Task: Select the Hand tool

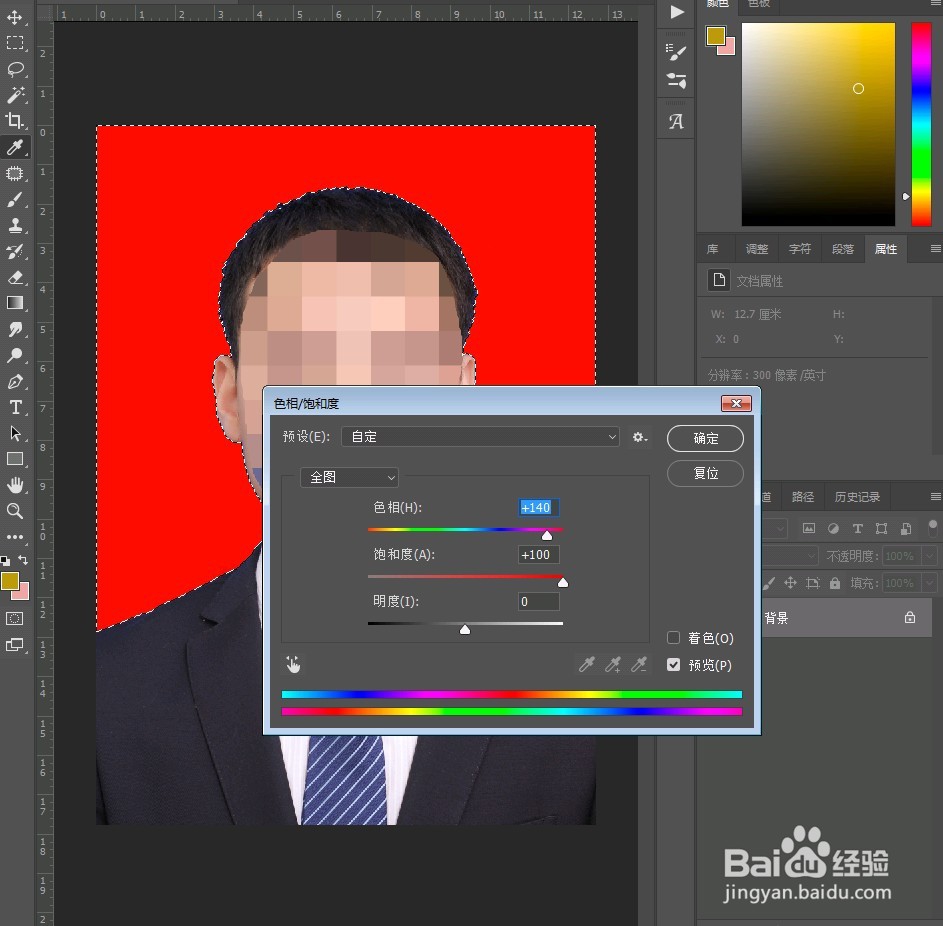Action: [14, 485]
